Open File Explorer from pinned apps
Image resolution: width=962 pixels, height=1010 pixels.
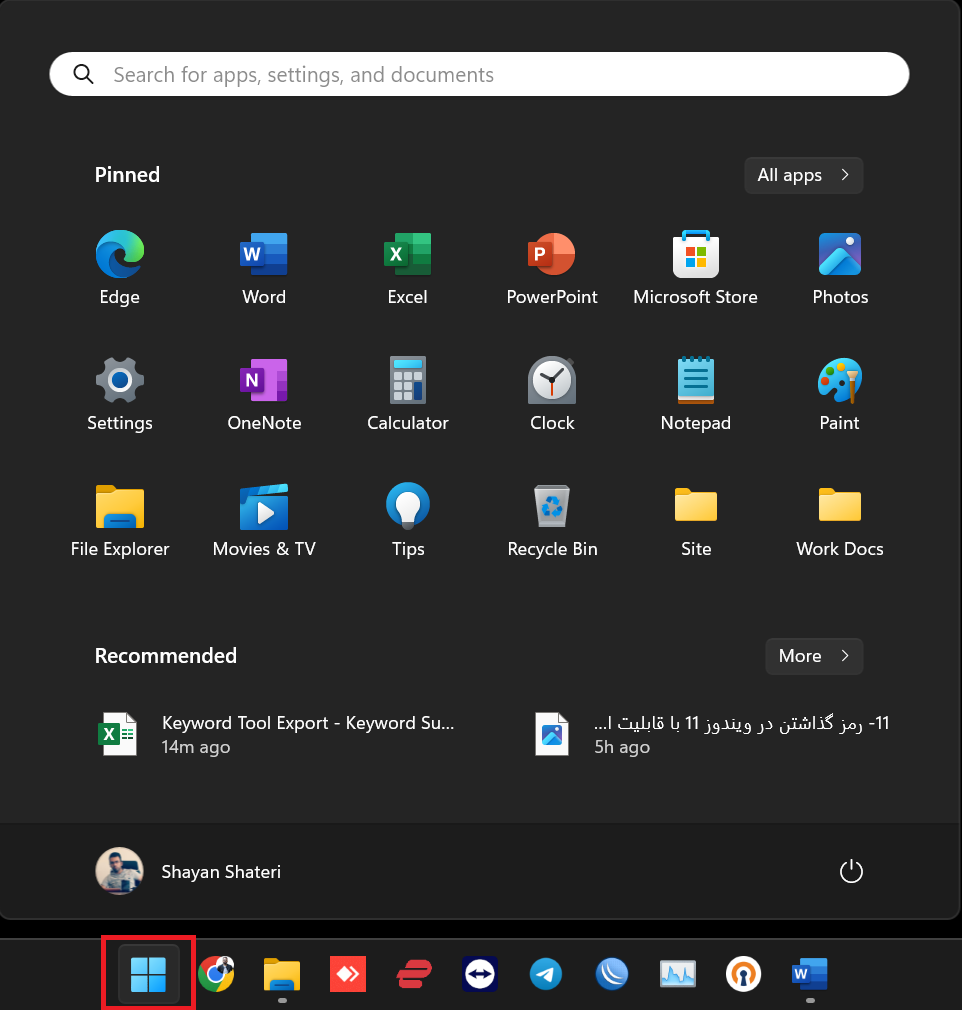120,520
